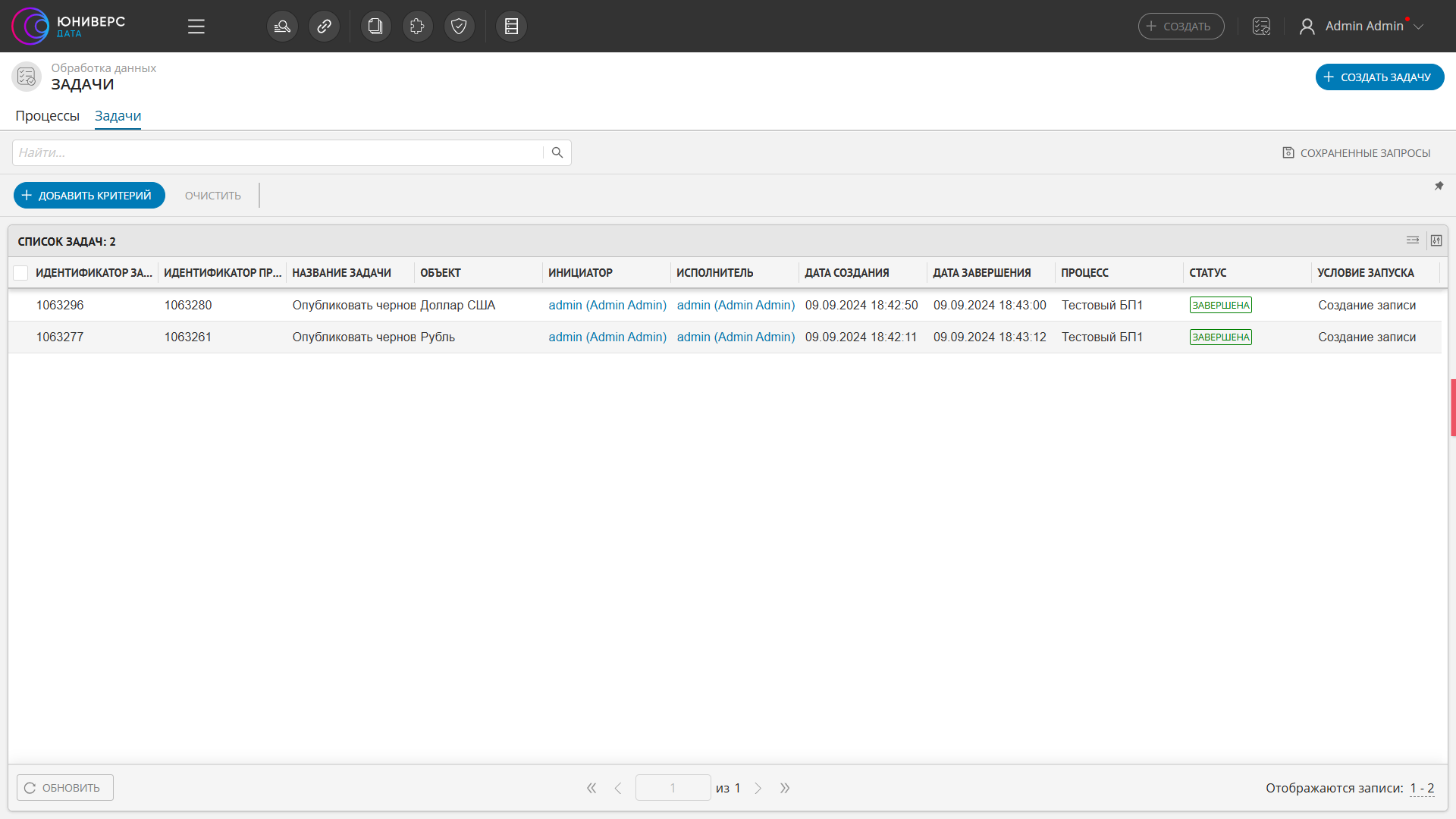Image resolution: width=1456 pixels, height=819 pixels.
Task: Click ЗАВЕРШЕНА status badge in Рубль row
Action: pos(1221,337)
